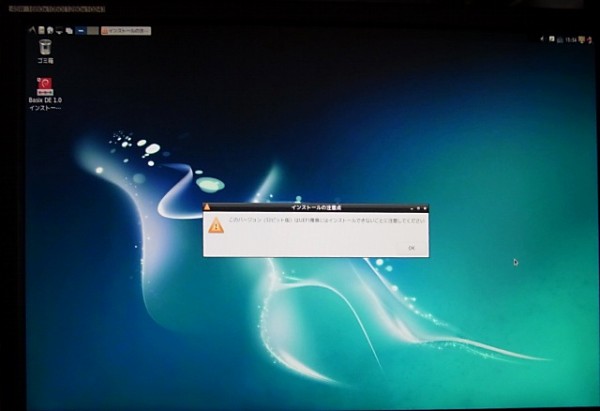This screenshot has height=411, width=600.
Task: Click the red icon at the panel's far right
Action: 589,40
